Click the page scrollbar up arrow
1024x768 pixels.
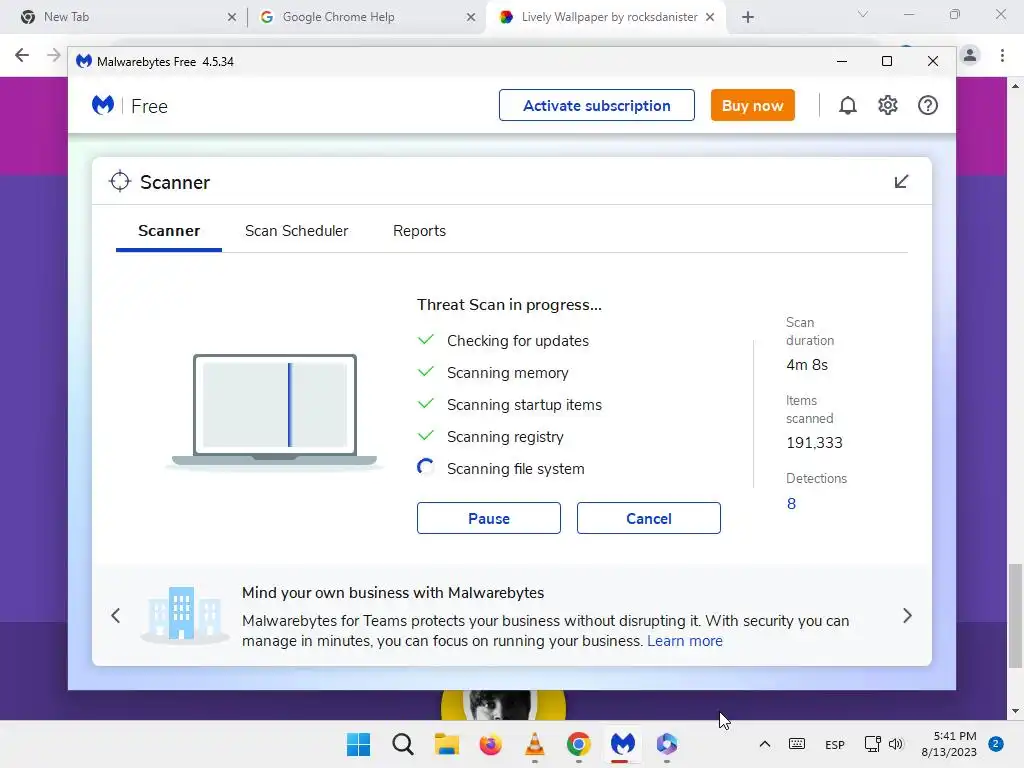coord(1015,86)
